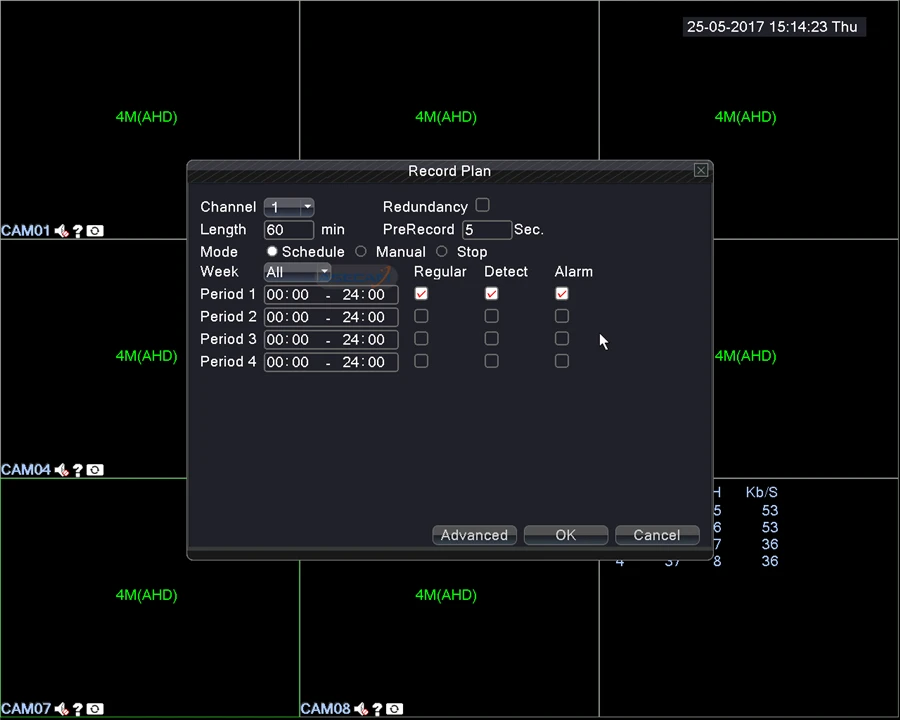The width and height of the screenshot is (900, 720).
Task: Check Regular for Period 2
Action: point(421,316)
